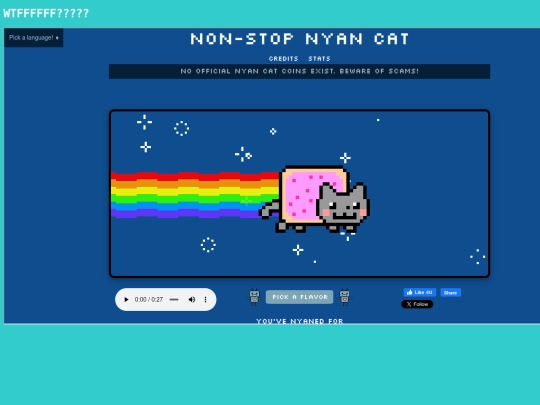Open the Credits link

[283, 59]
